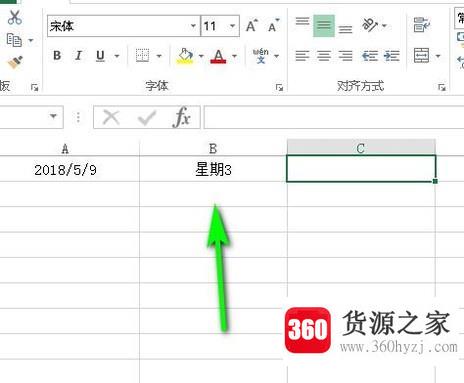This screenshot has width=464, height=383.
Task: Select the Format Painter brush
Action: pos(15,62)
